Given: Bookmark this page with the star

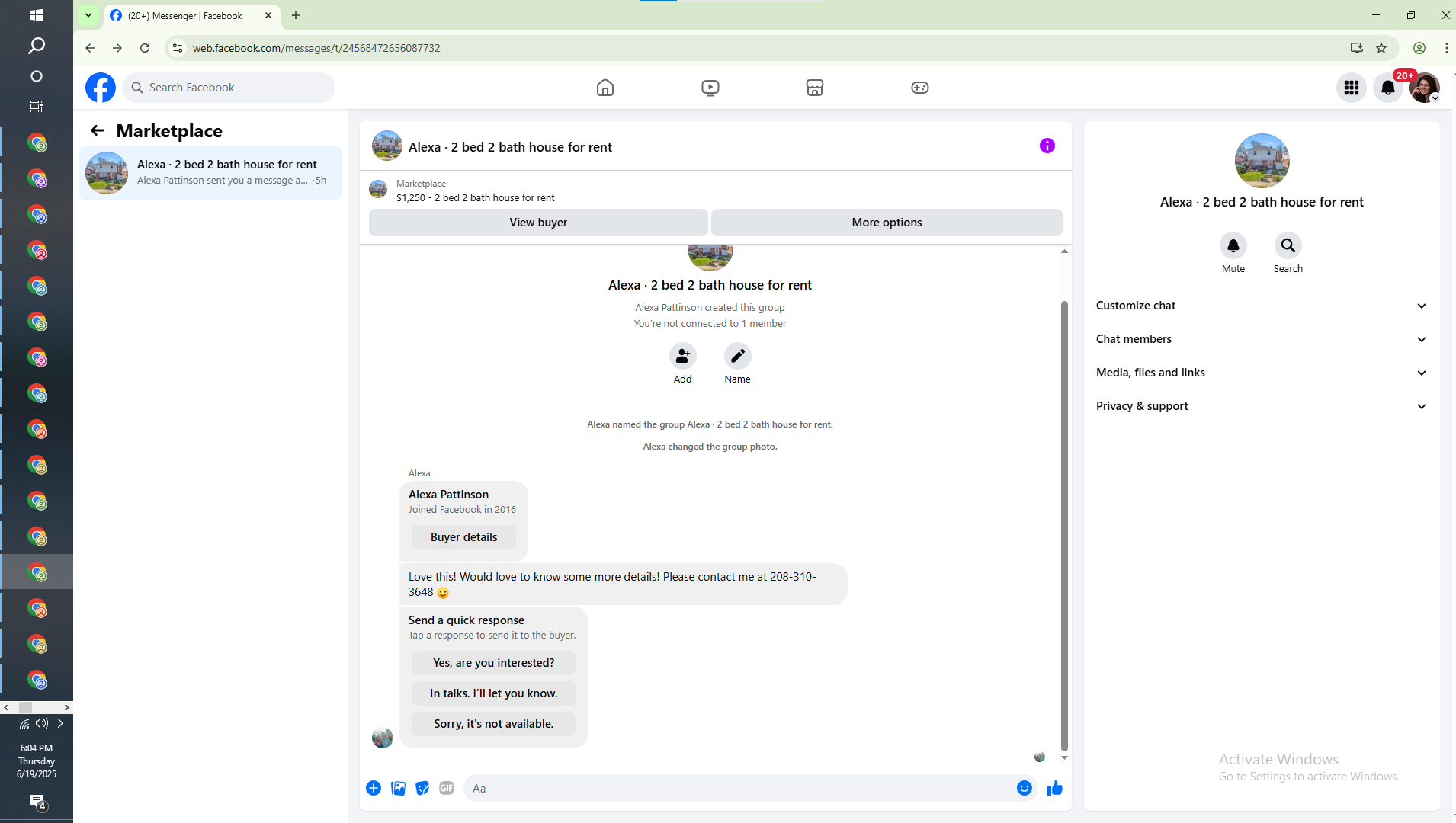Looking at the screenshot, I should [x=1381, y=48].
